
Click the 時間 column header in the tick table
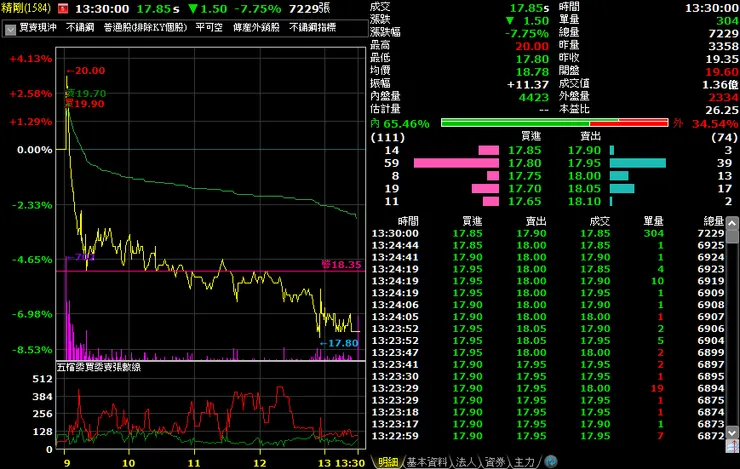point(408,221)
